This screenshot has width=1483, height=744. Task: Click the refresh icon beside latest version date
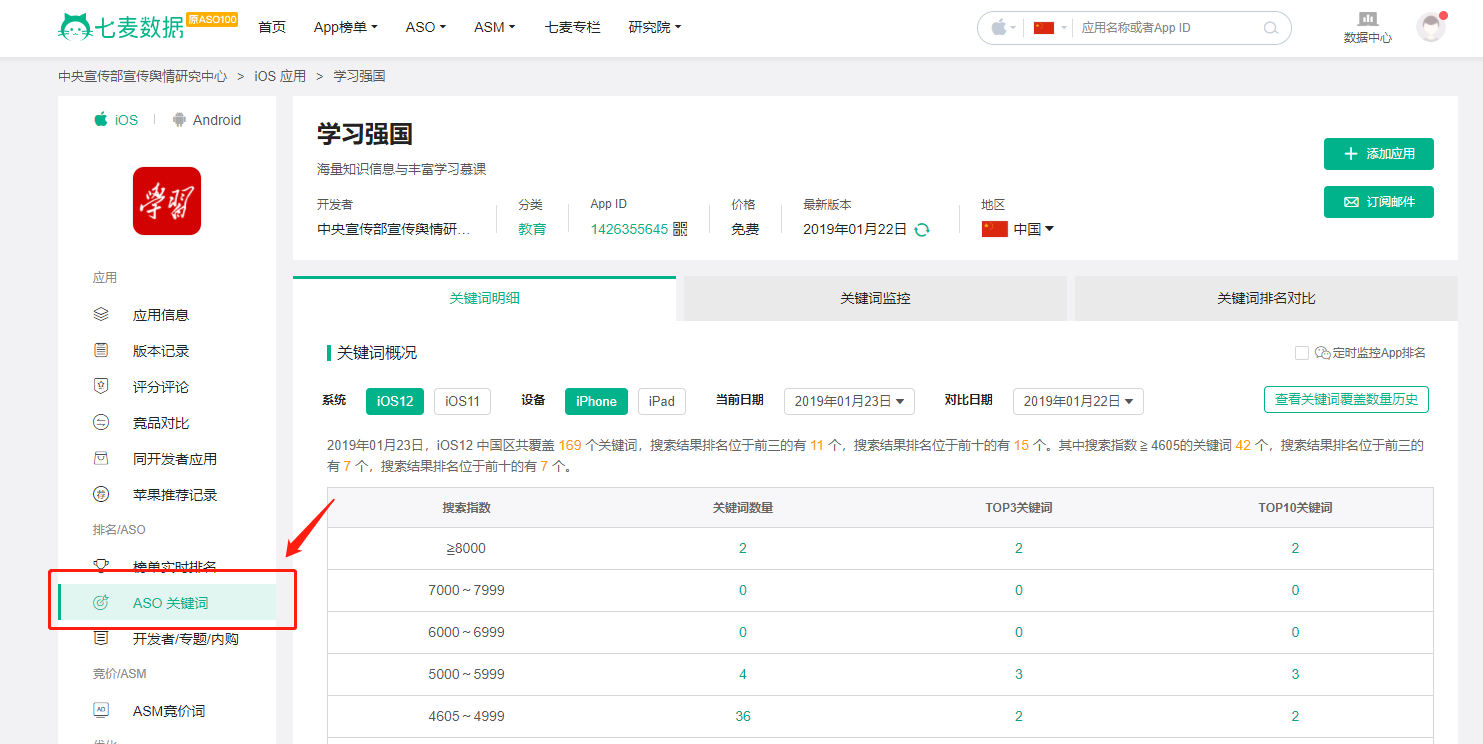(x=922, y=229)
